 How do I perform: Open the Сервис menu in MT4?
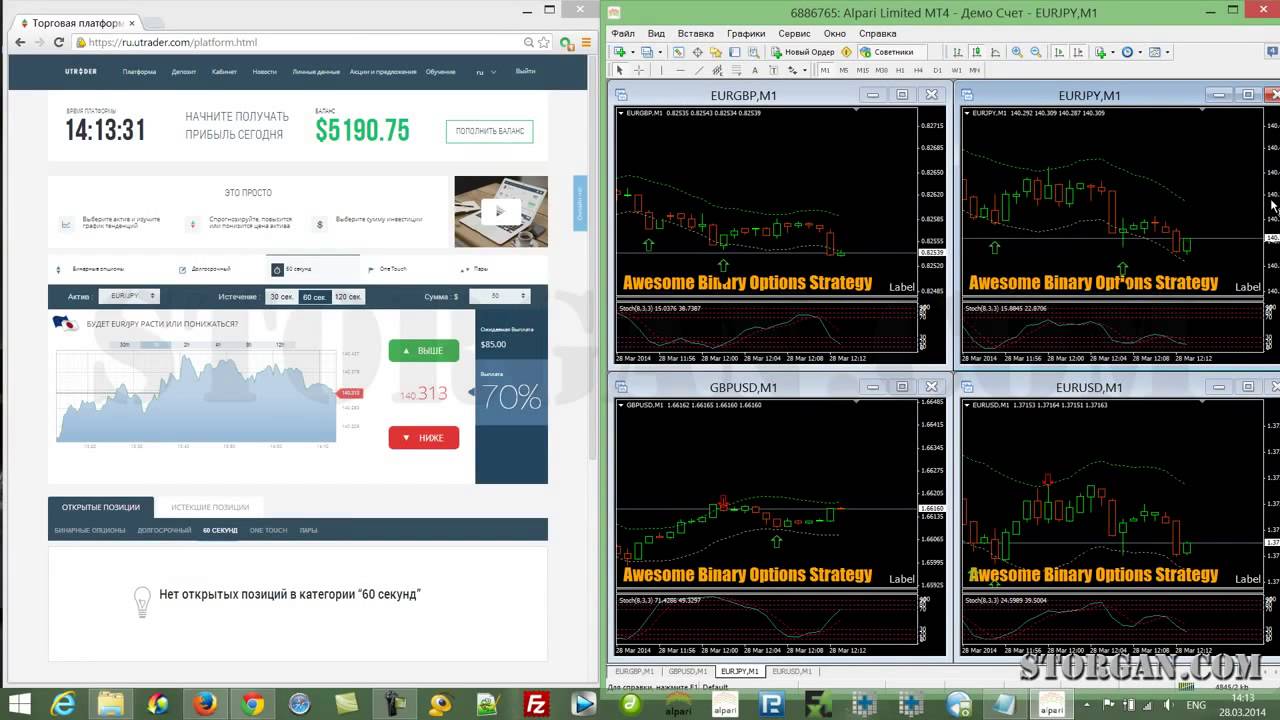[794, 33]
